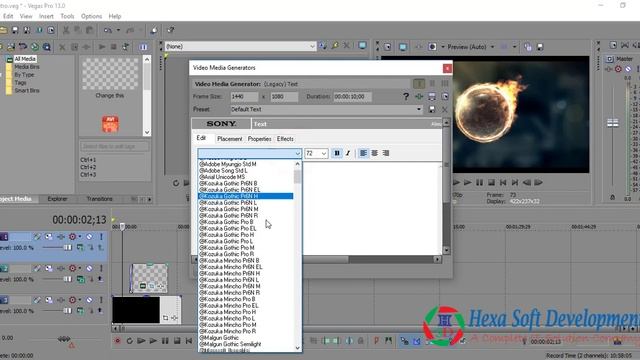The width and height of the screenshot is (640, 360).
Task: Toggle Italic text formatting
Action: [x=348, y=153]
